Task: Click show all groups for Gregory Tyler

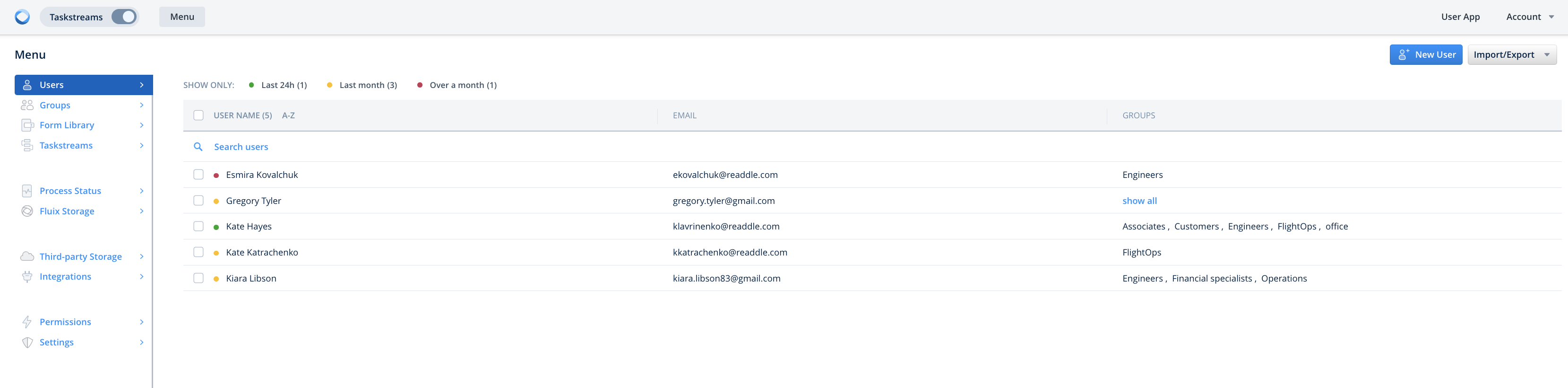Action: tap(1139, 201)
